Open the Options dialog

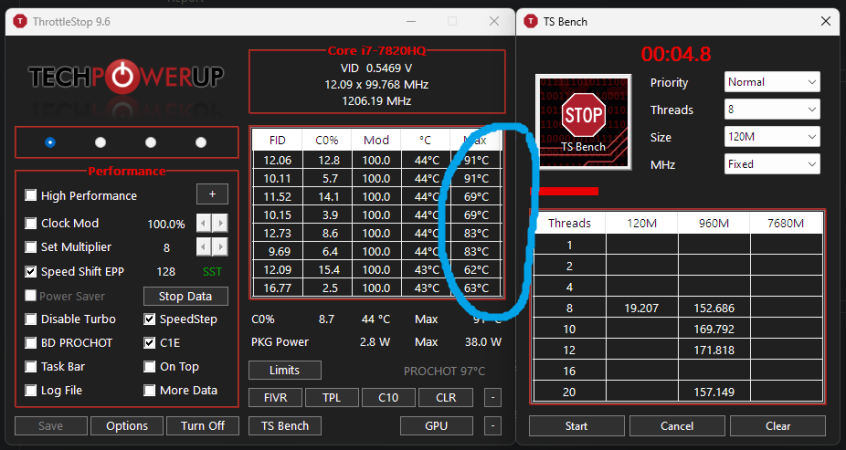click(127, 426)
